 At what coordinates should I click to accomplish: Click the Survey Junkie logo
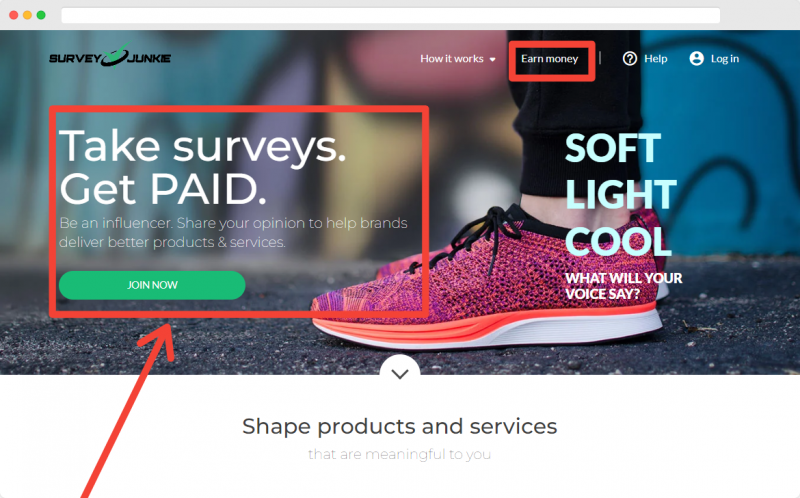pyautogui.click(x=110, y=56)
